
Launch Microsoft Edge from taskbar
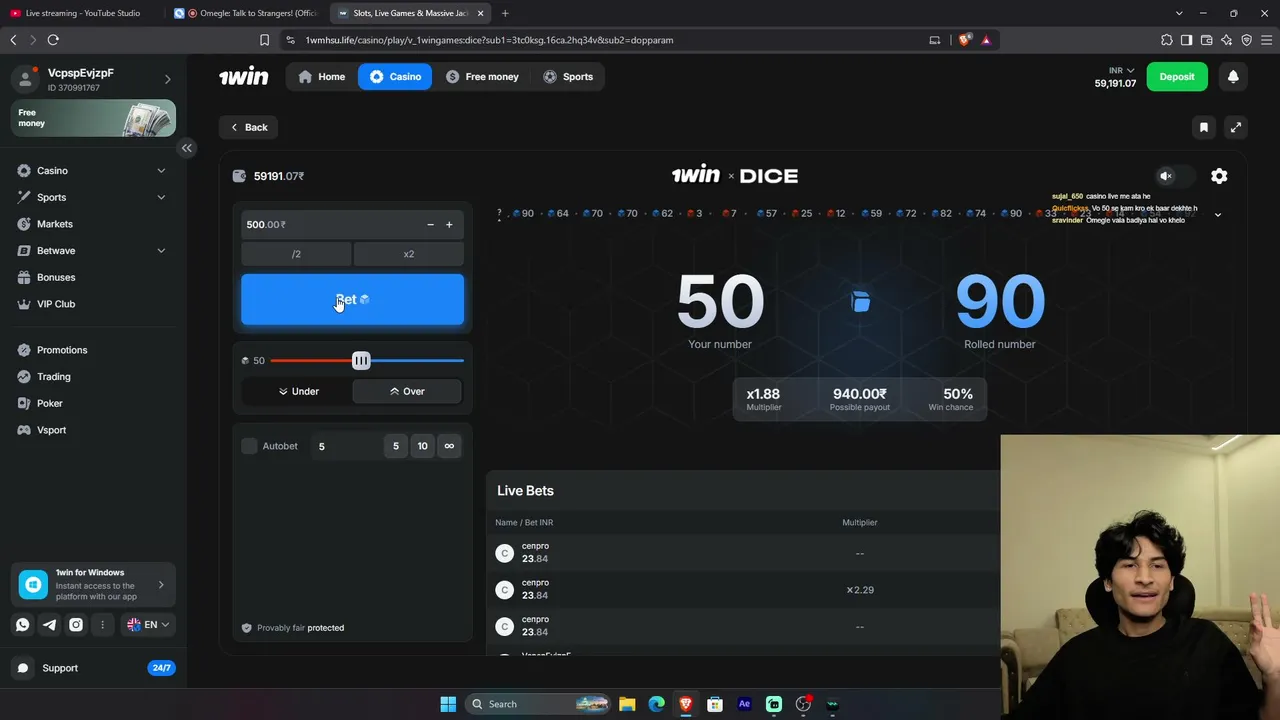(656, 704)
